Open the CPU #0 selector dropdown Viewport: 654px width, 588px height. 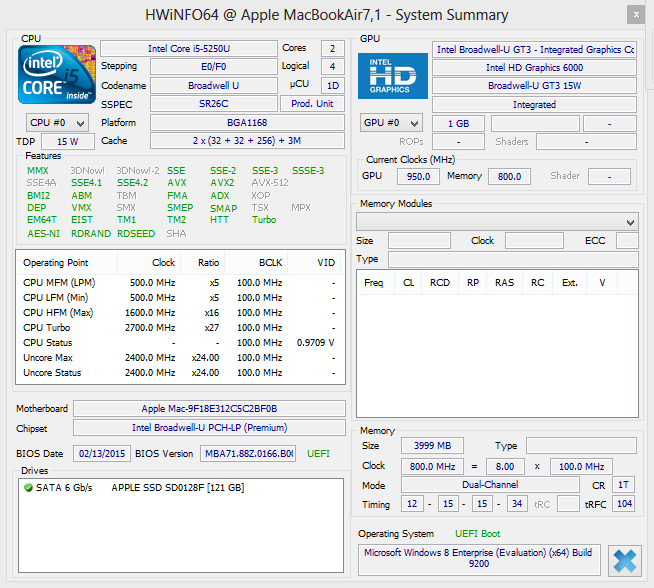pos(57,122)
